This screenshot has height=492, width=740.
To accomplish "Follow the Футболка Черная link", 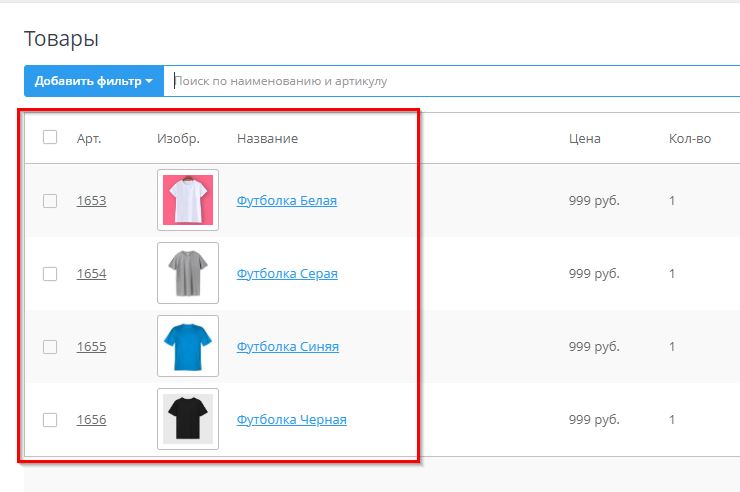I will [x=291, y=420].
